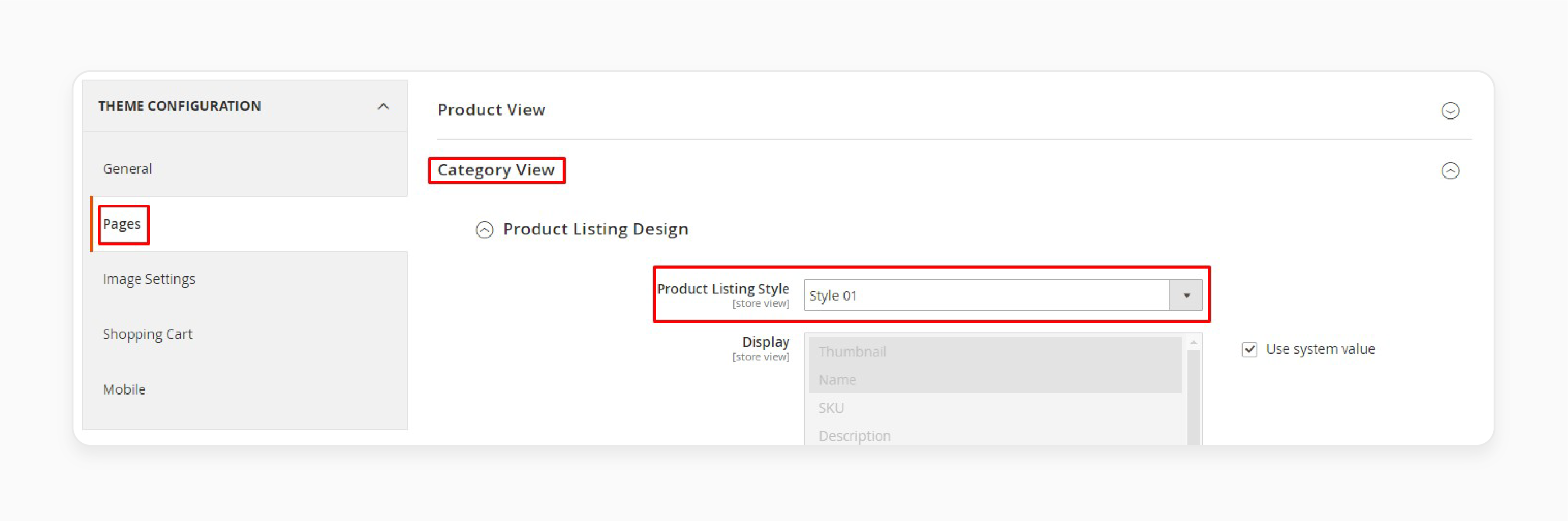Screen dimensions: 1568x521
Task: Click the Theme Configuration header title
Action: click(x=179, y=106)
